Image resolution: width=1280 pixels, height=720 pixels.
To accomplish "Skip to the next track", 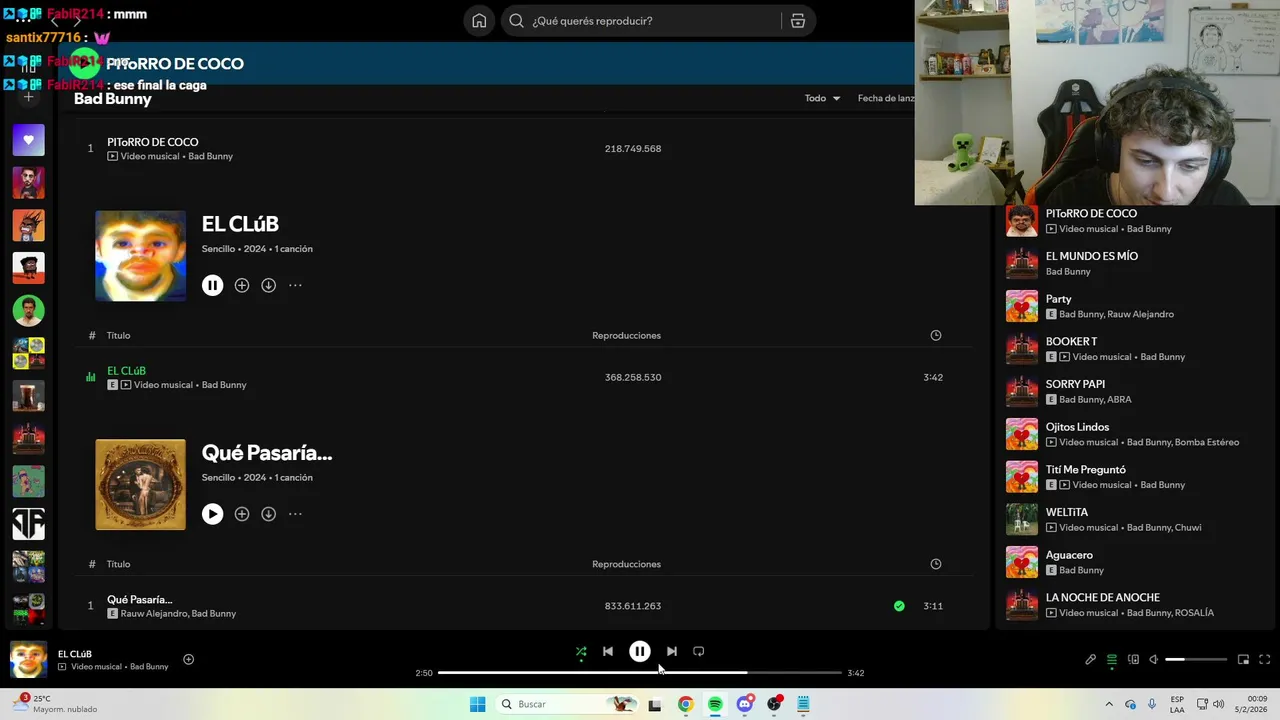I will pyautogui.click(x=672, y=651).
